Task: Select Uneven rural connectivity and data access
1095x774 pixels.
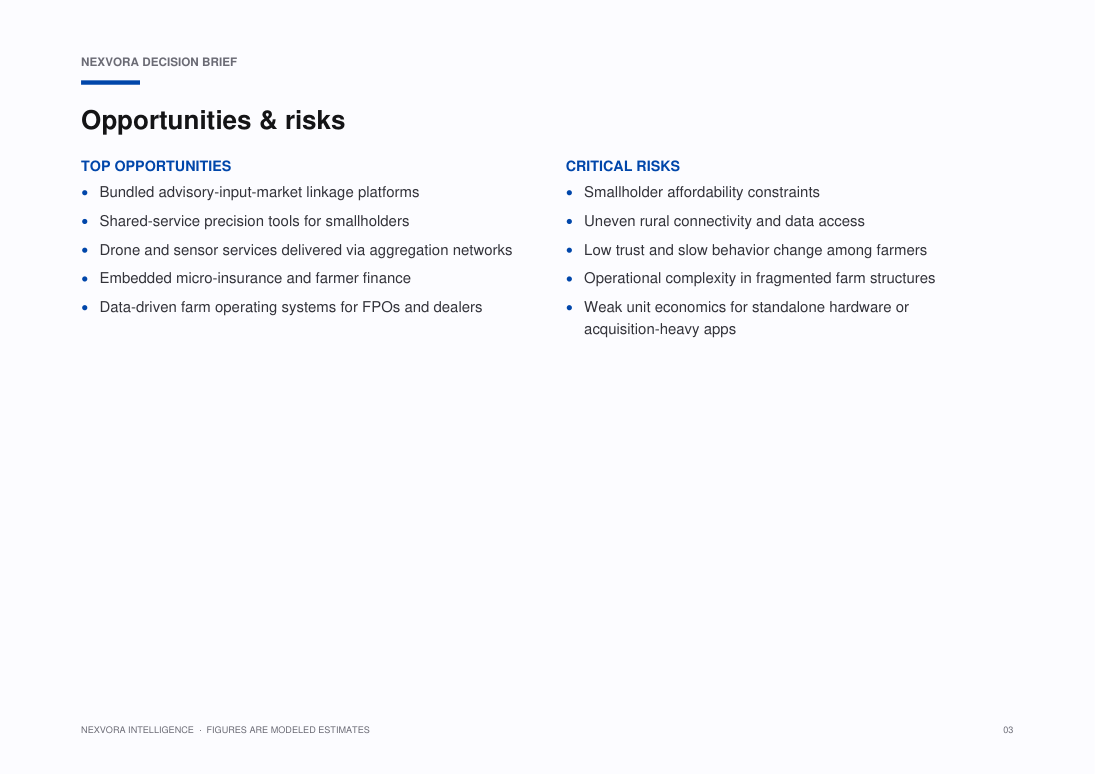Action: click(x=724, y=221)
